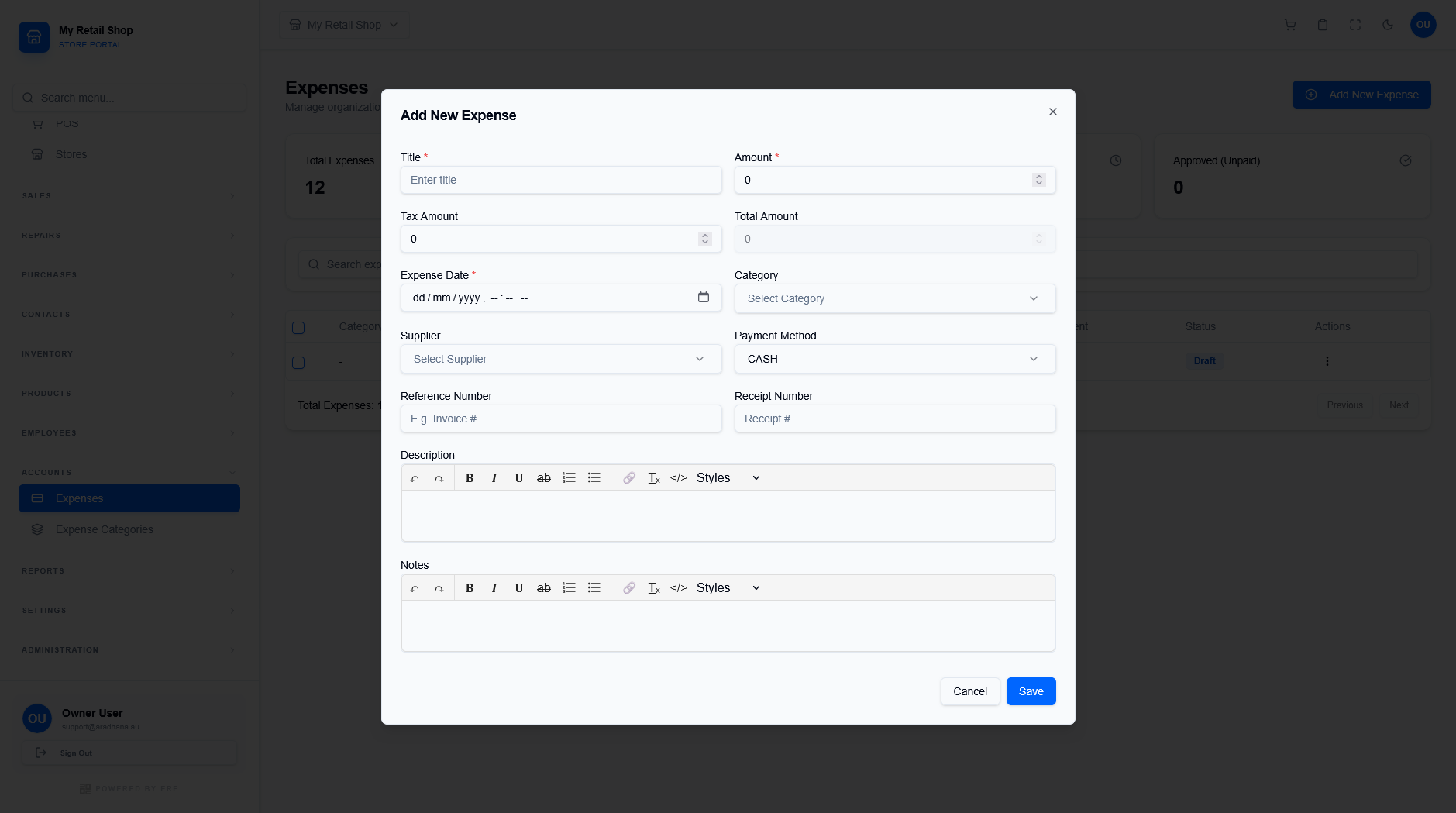The width and height of the screenshot is (1456, 813).
Task: Click undo in the Description editor toolbar
Action: coord(415,477)
